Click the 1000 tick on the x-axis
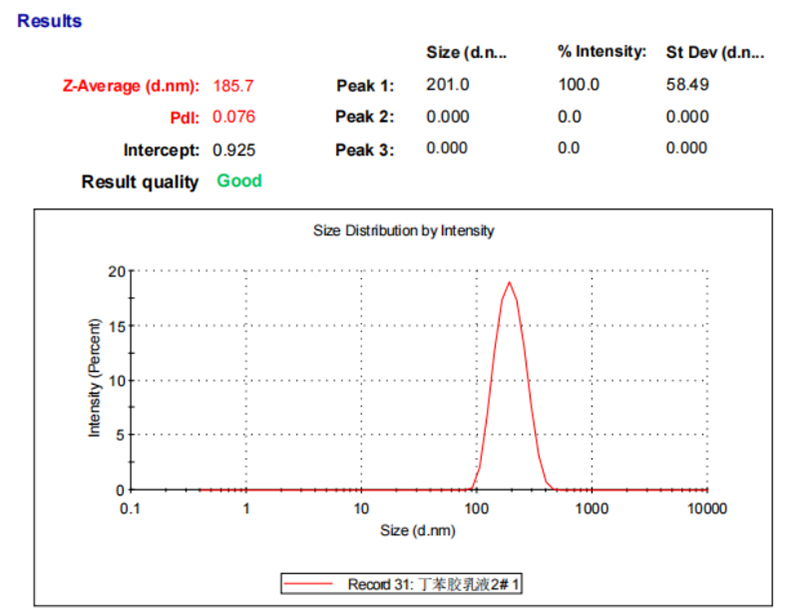Image resolution: width=800 pixels, height=614 pixels. click(x=592, y=508)
